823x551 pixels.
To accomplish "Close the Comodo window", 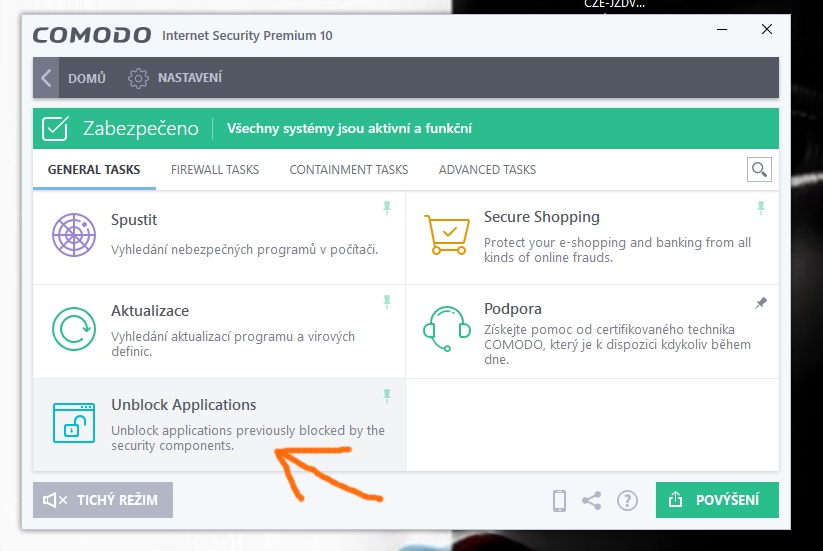I will (767, 29).
